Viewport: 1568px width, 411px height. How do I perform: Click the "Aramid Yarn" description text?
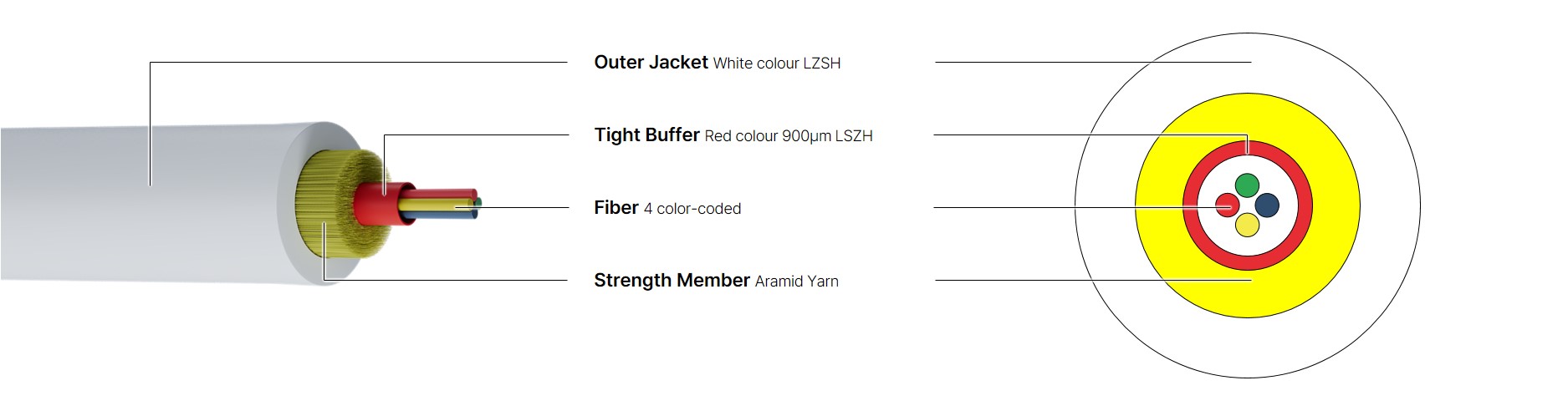796,282
